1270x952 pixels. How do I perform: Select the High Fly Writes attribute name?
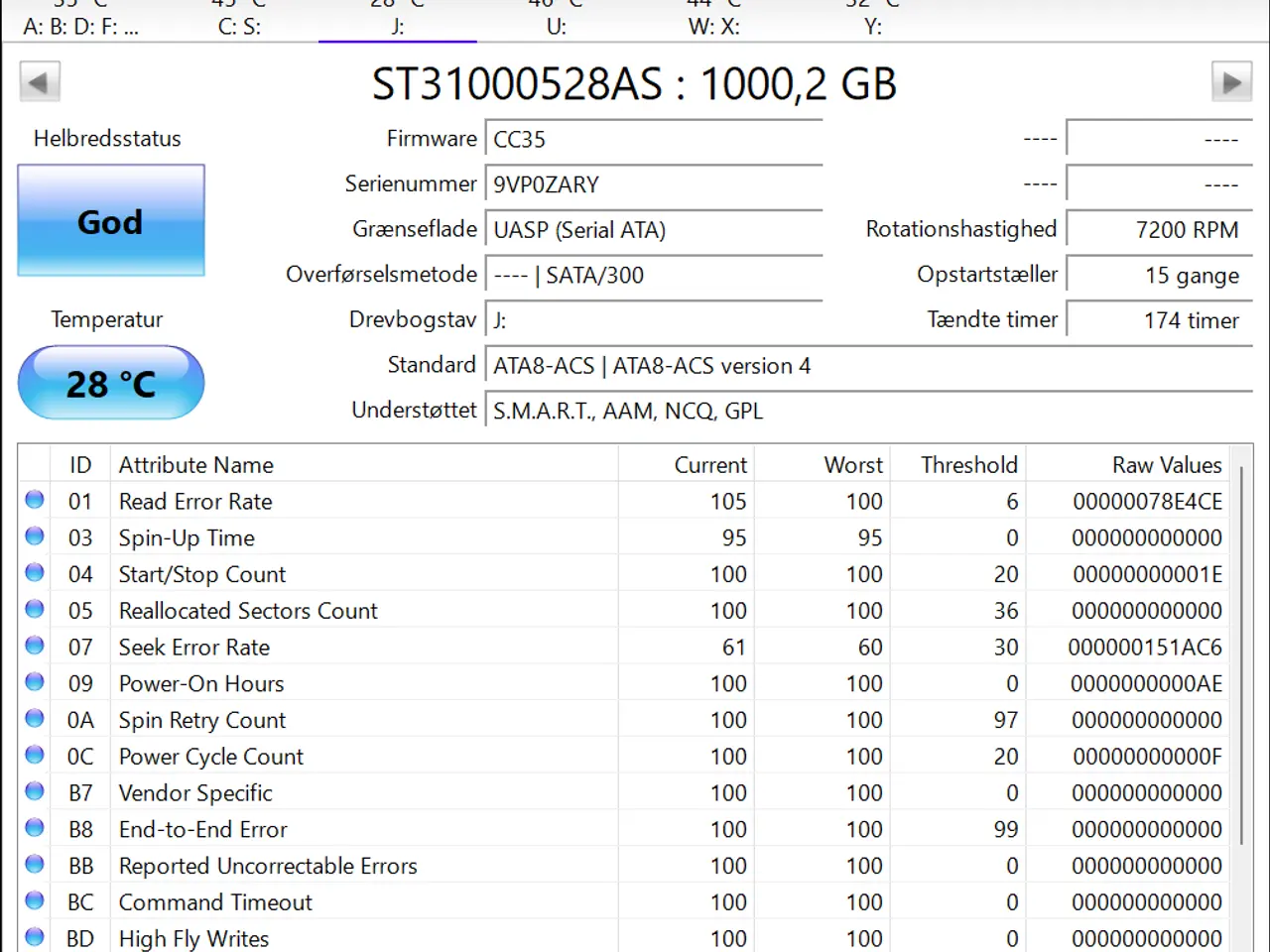[x=193, y=939]
